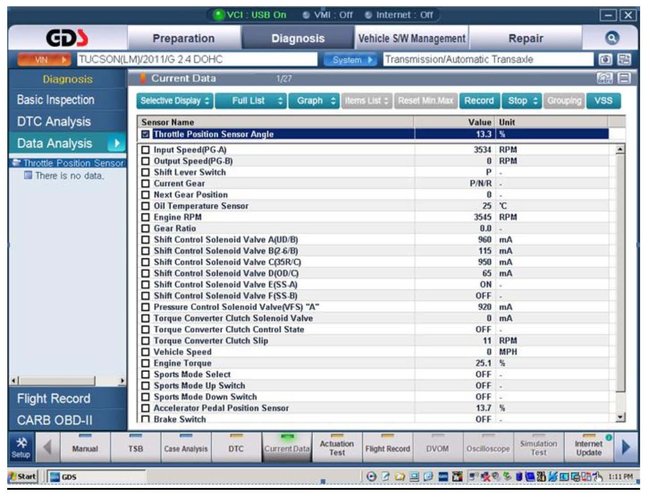The height and width of the screenshot is (497, 650).
Task: Click the Record button
Action: (479, 101)
